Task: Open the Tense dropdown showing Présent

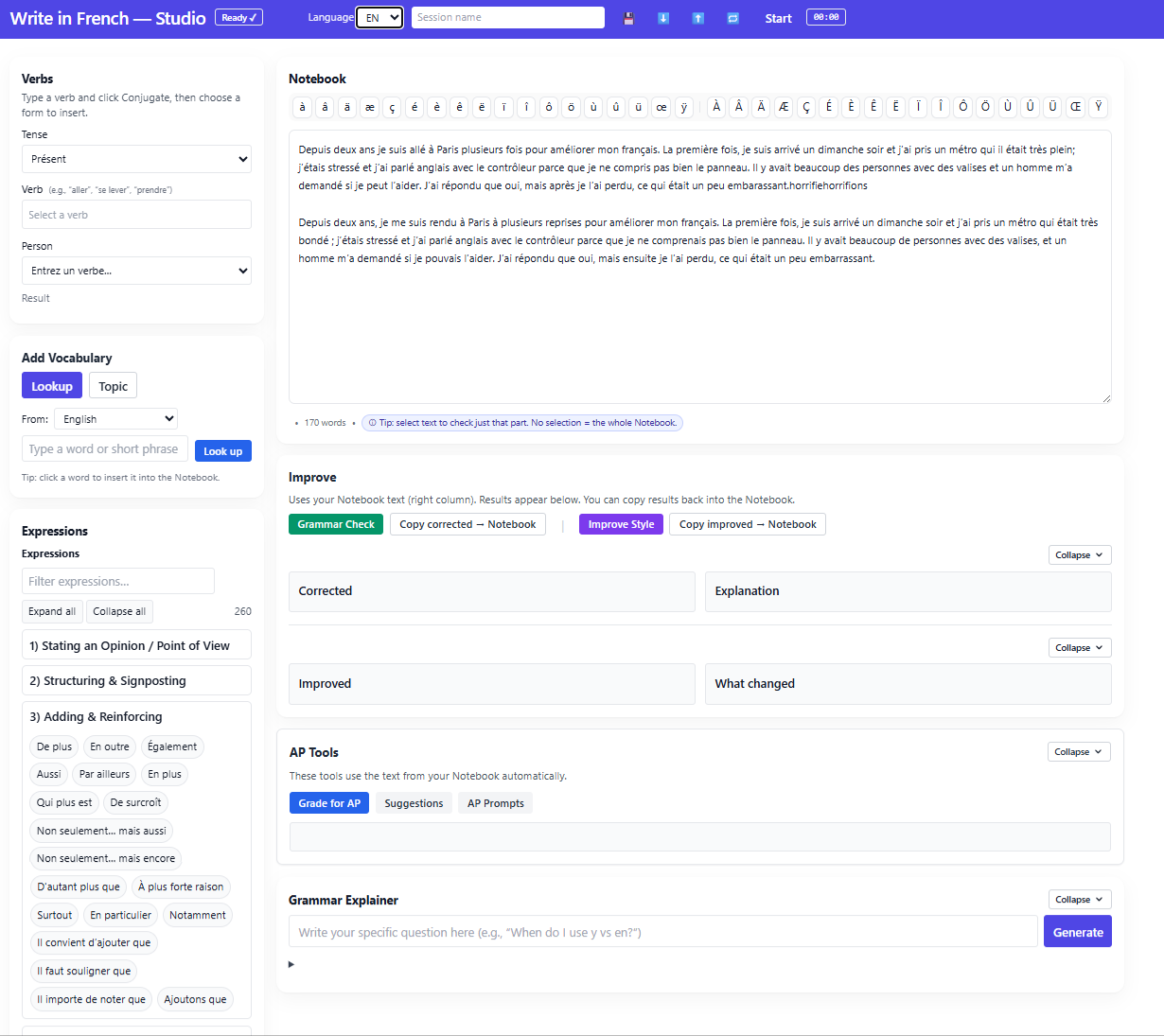Action: [136, 159]
